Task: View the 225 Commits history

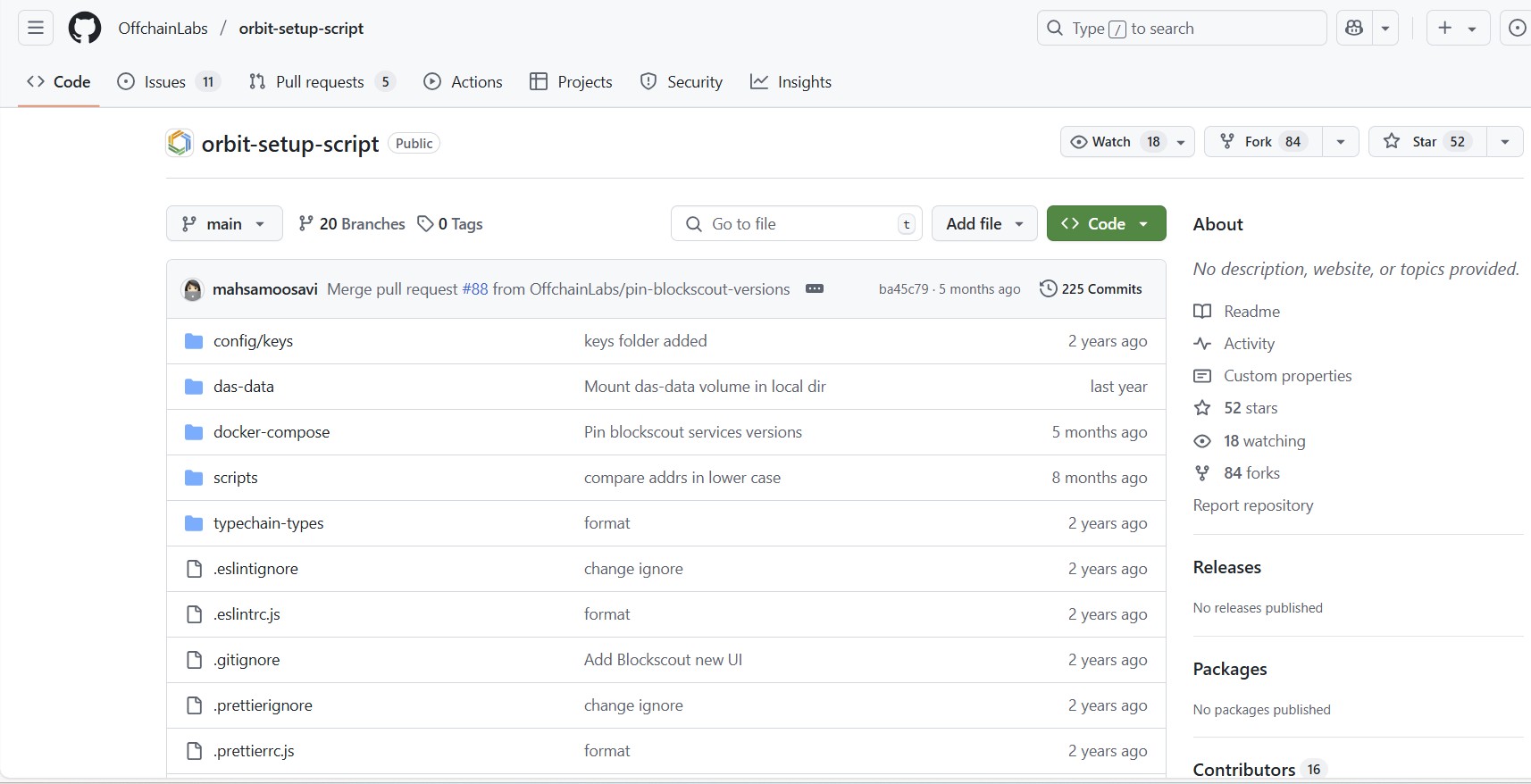Action: 1091,288
